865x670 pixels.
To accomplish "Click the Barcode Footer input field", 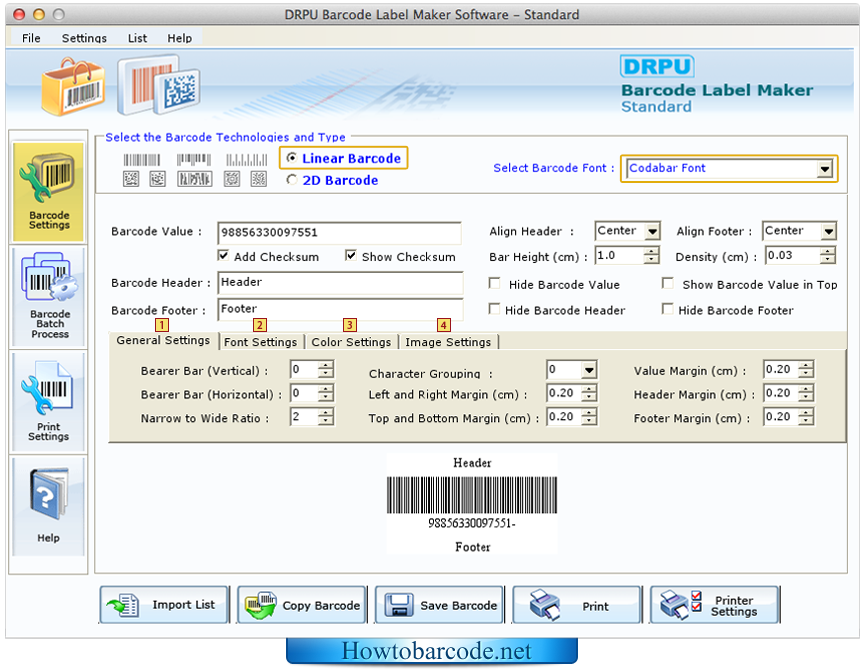I will coord(340,309).
